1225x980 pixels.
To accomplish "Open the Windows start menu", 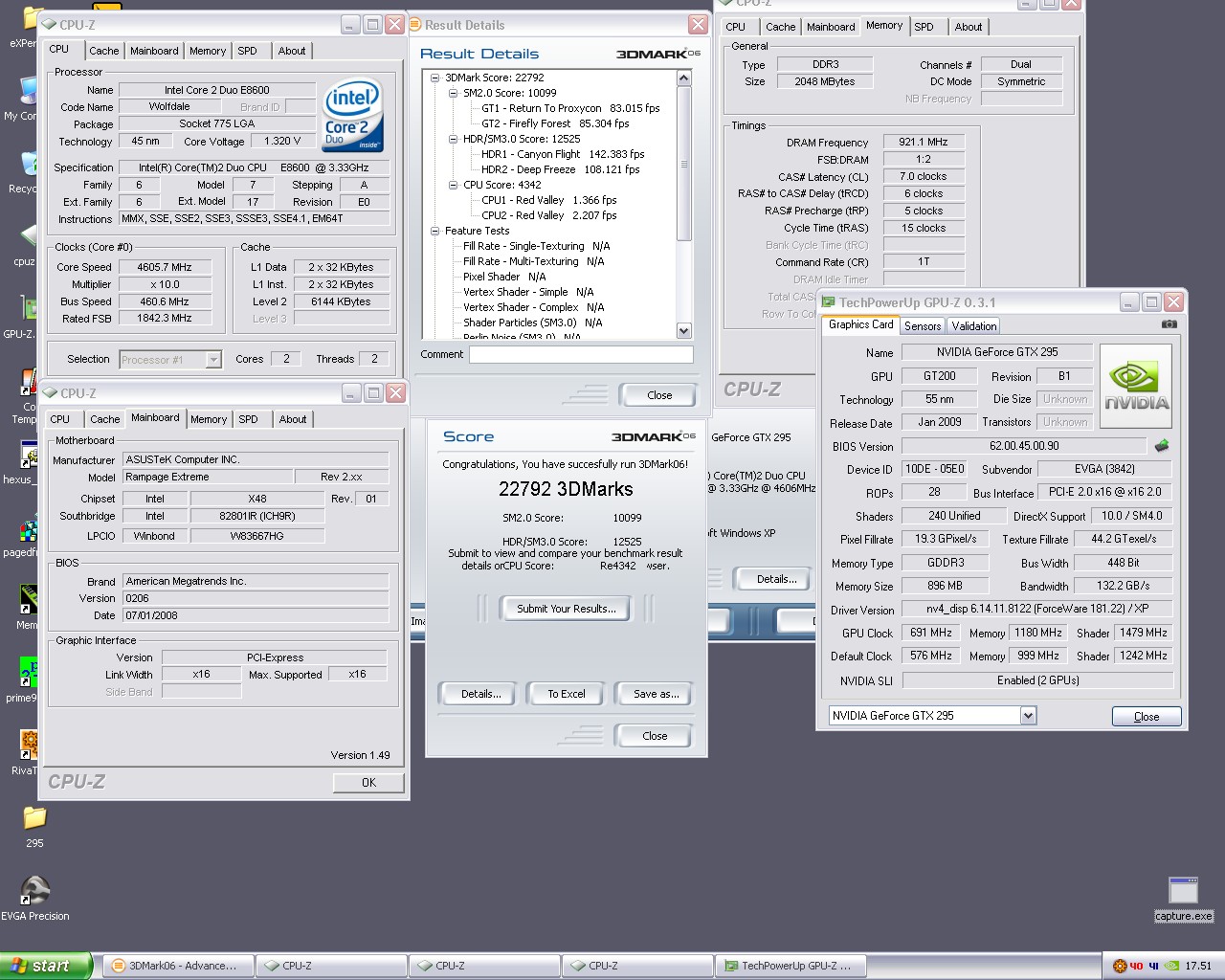I will point(46,966).
